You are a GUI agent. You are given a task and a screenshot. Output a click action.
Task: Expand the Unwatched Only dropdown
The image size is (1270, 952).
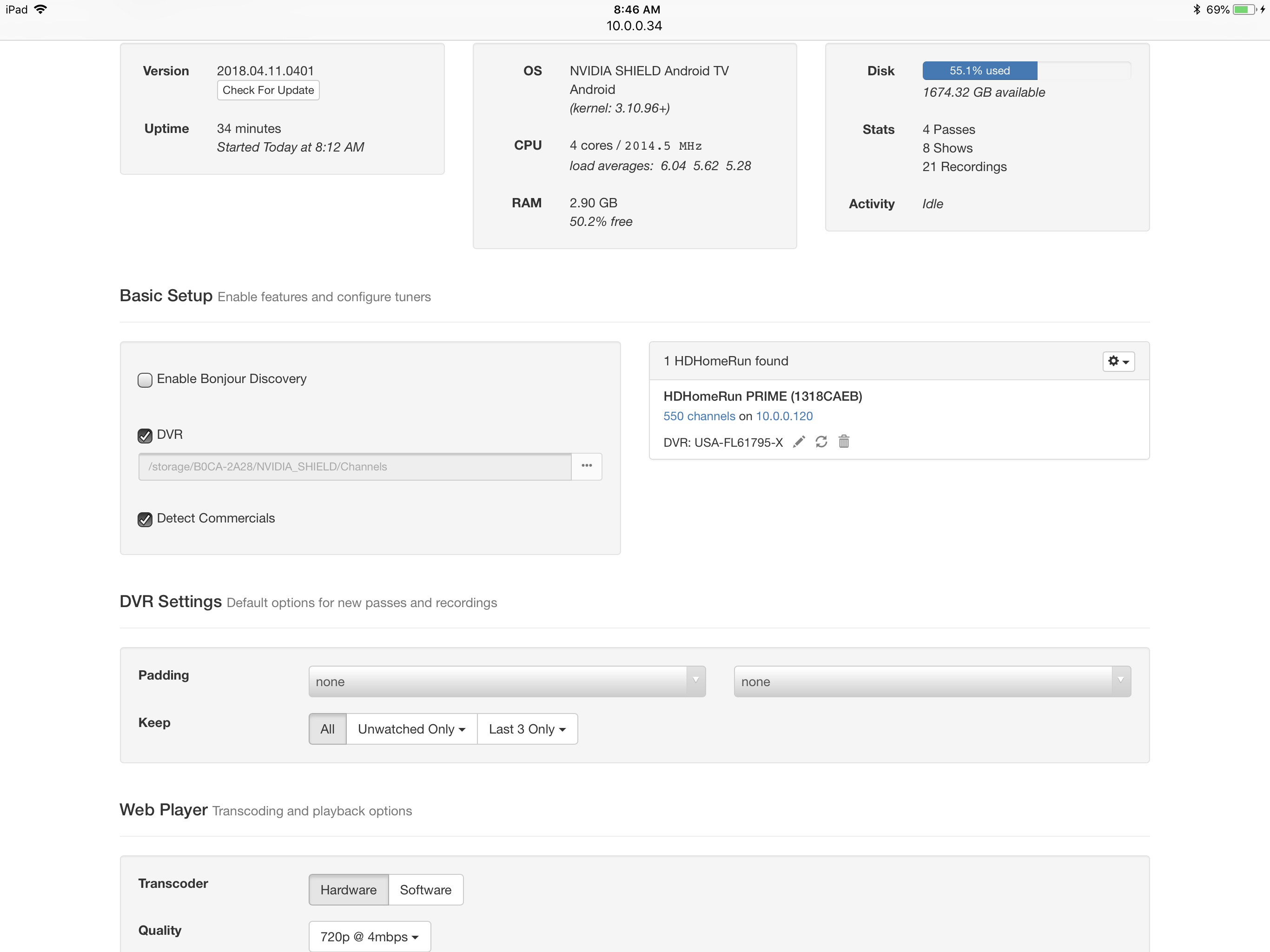tap(411, 728)
